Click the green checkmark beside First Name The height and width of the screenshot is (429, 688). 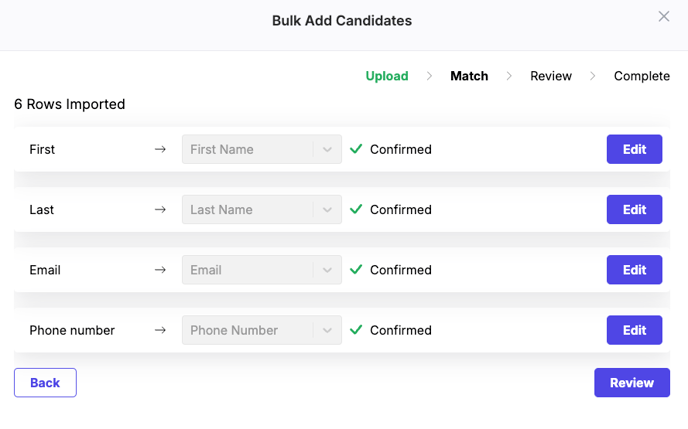pyautogui.click(x=356, y=149)
